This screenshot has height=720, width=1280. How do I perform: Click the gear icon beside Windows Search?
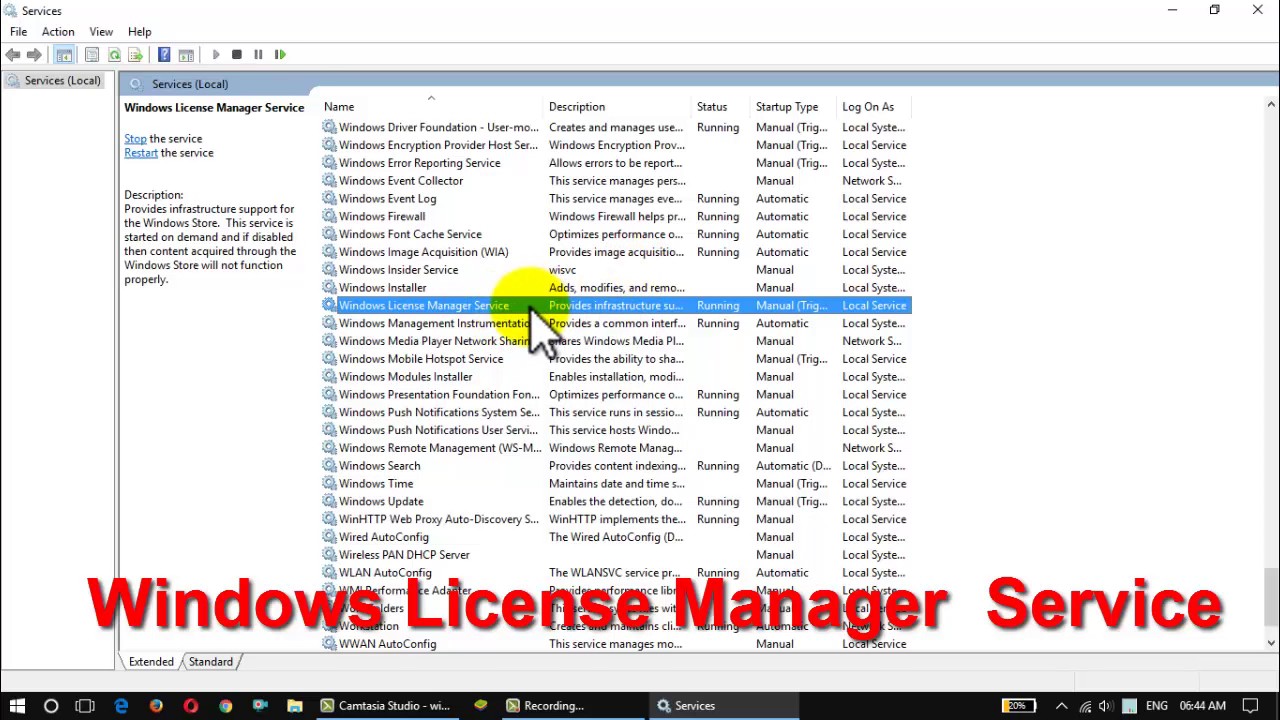pos(329,466)
